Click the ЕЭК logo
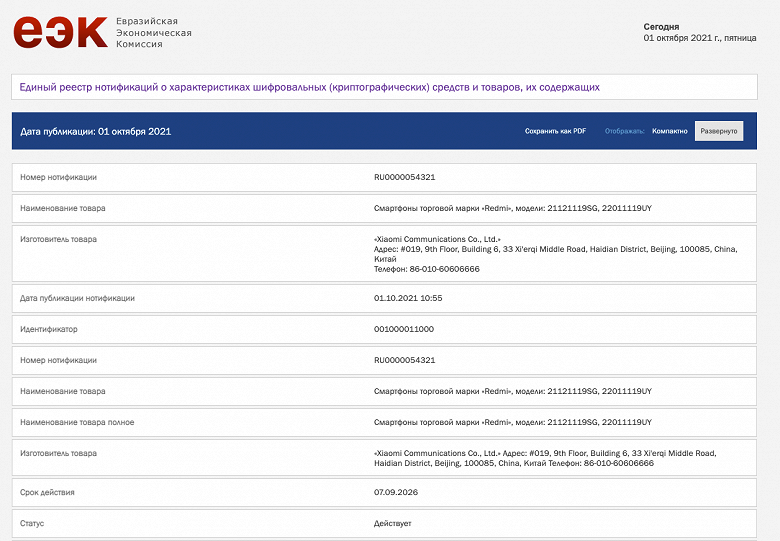 click(x=60, y=32)
